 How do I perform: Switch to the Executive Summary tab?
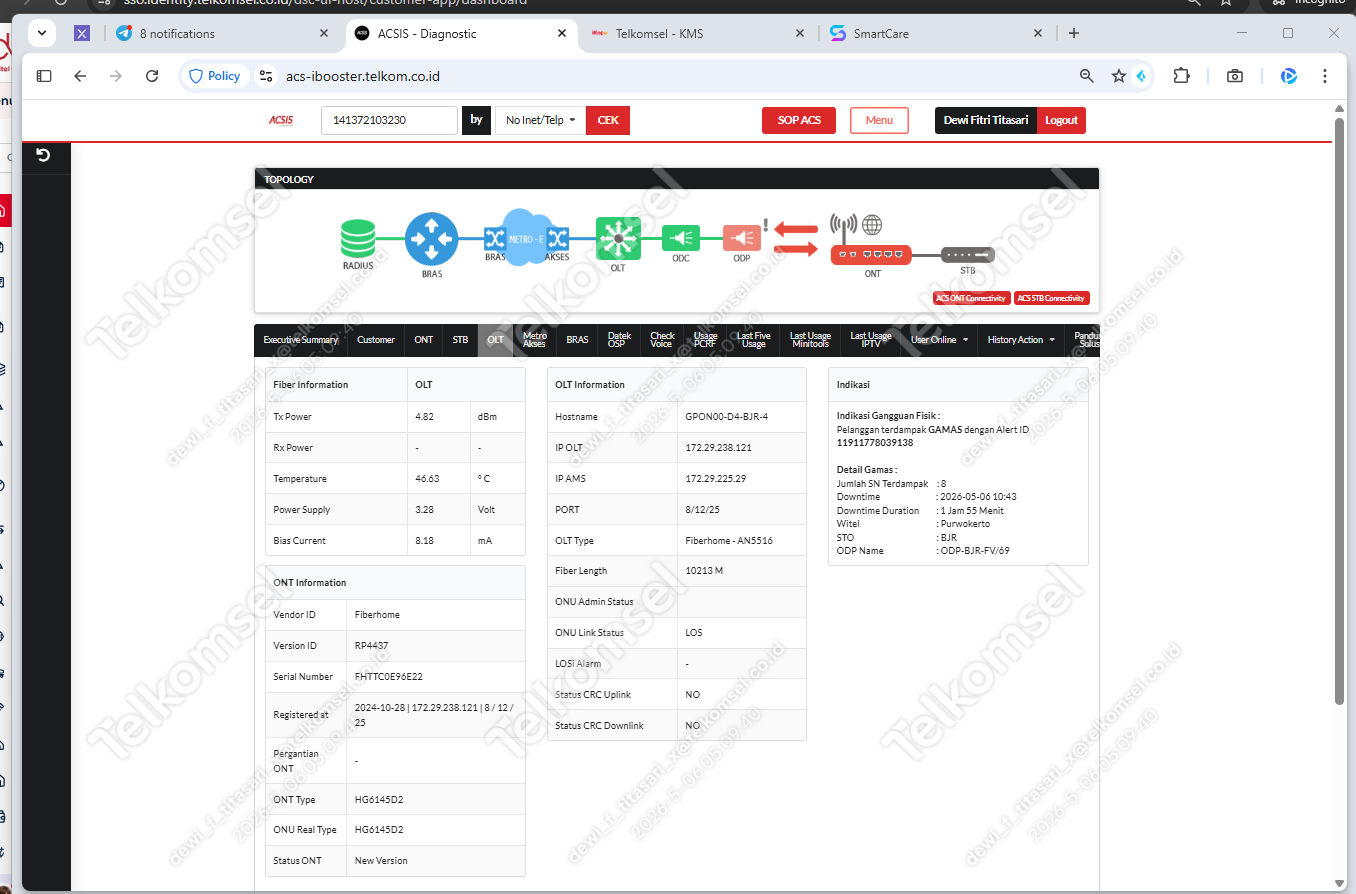pos(301,340)
